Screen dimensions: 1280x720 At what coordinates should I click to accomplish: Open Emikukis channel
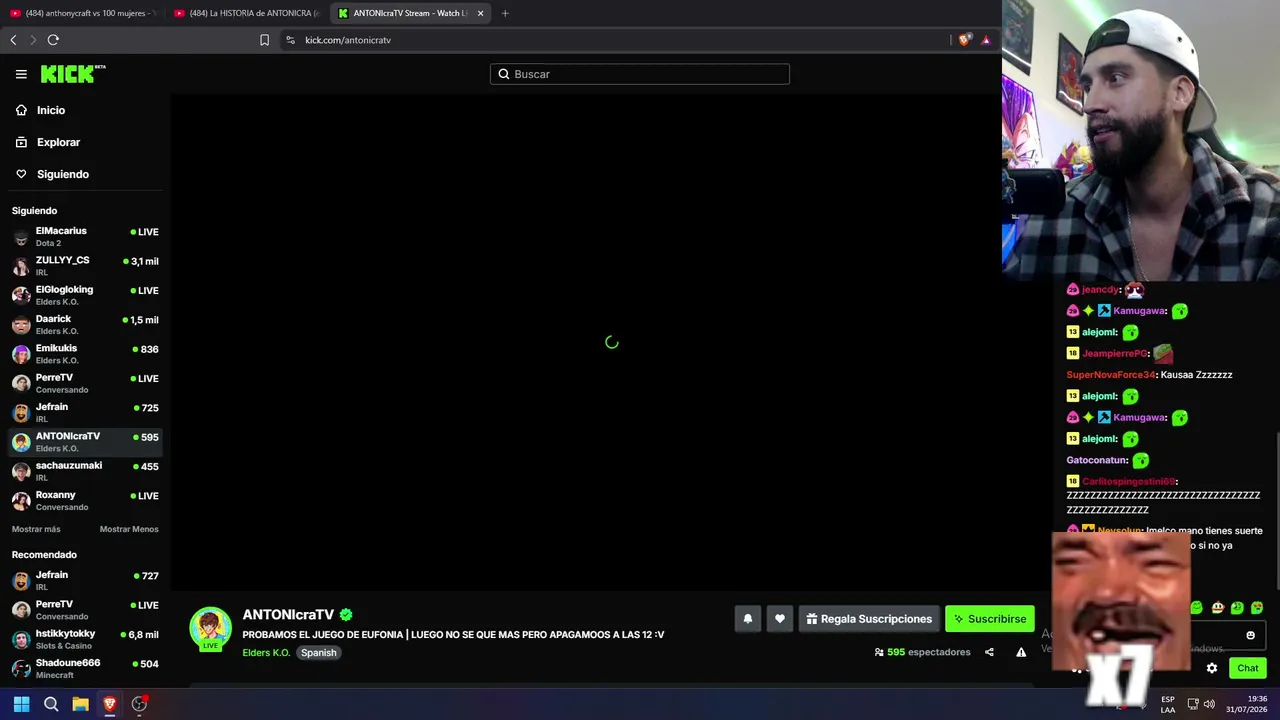point(85,353)
